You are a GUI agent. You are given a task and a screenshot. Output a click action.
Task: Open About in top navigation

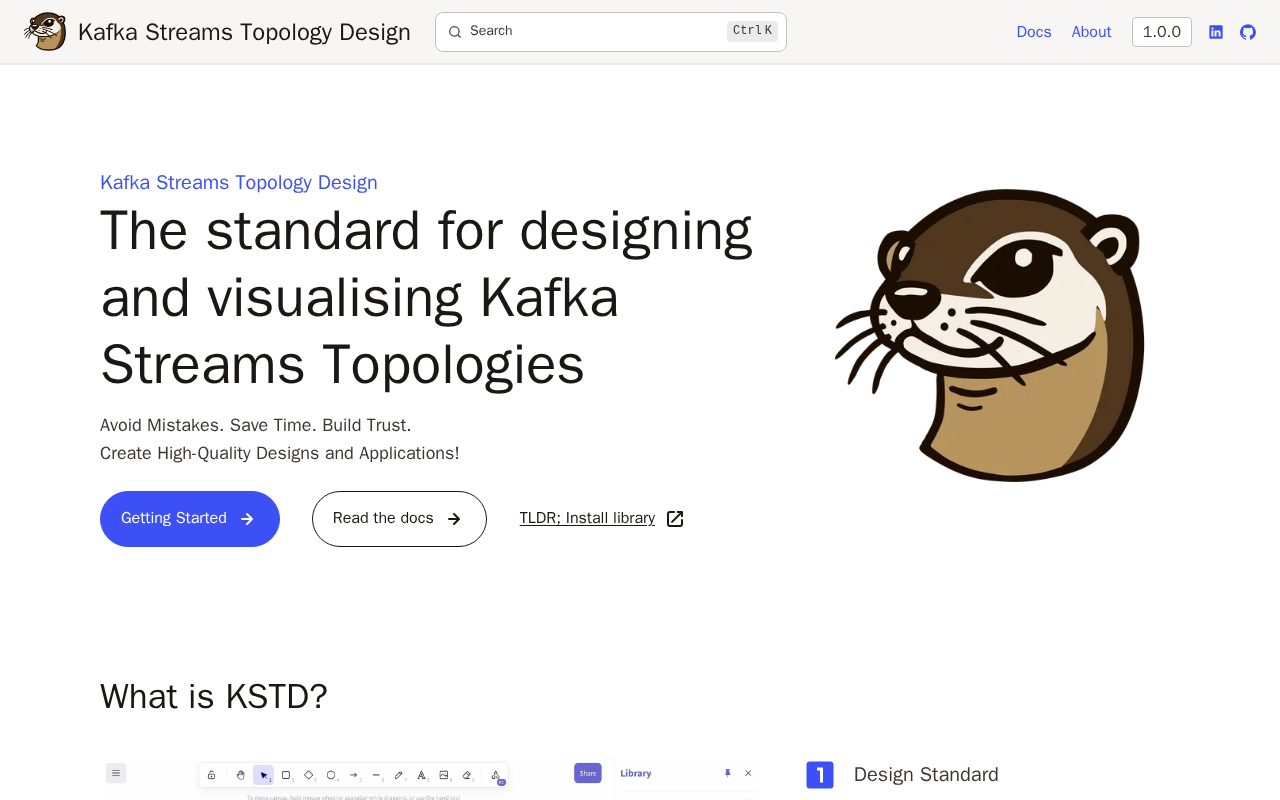(x=1091, y=32)
